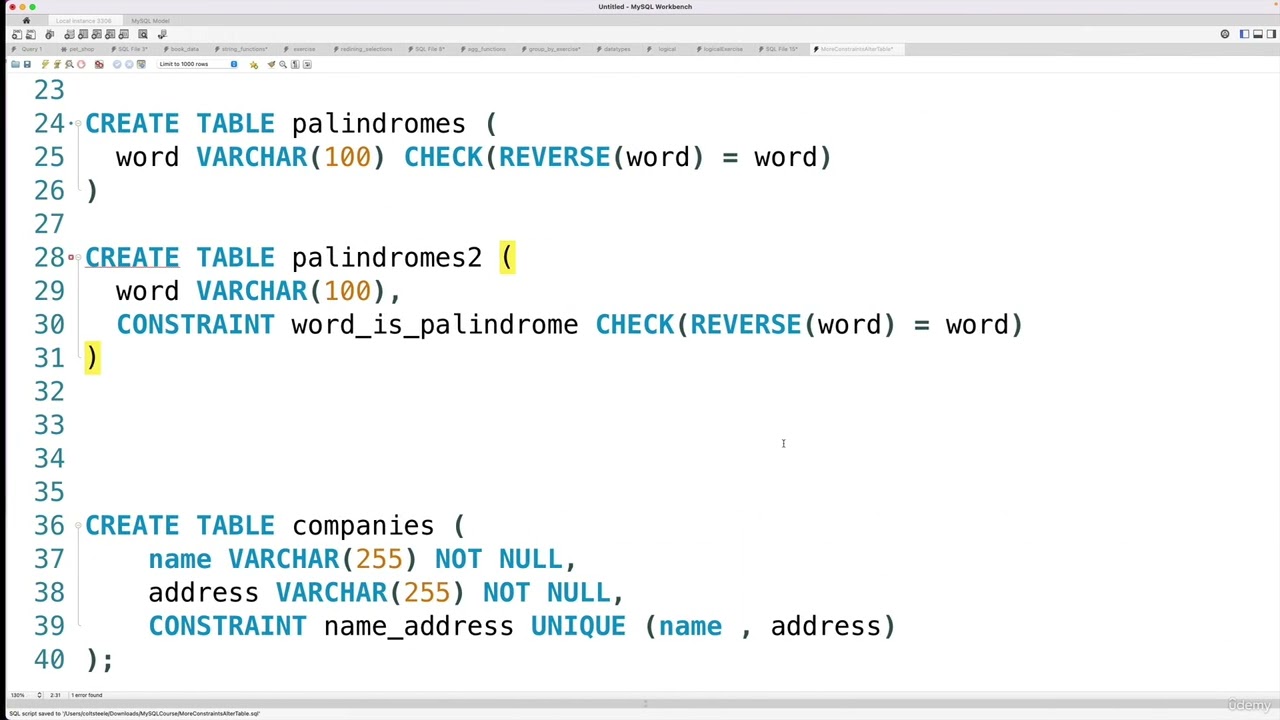This screenshot has height=720, width=1280.
Task: Toggle invisible characters display icon
Action: coord(295,64)
